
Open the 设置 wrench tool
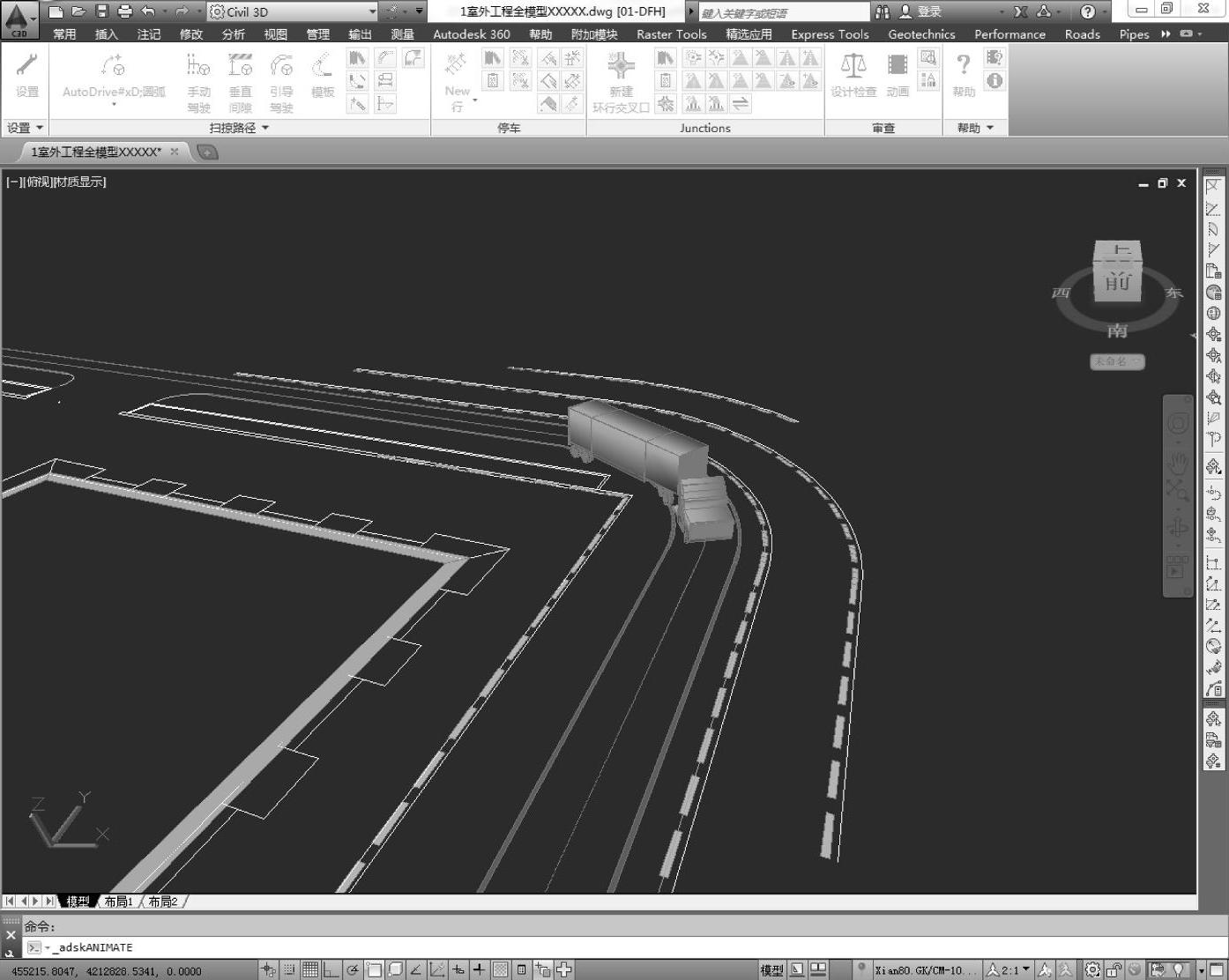tap(26, 74)
